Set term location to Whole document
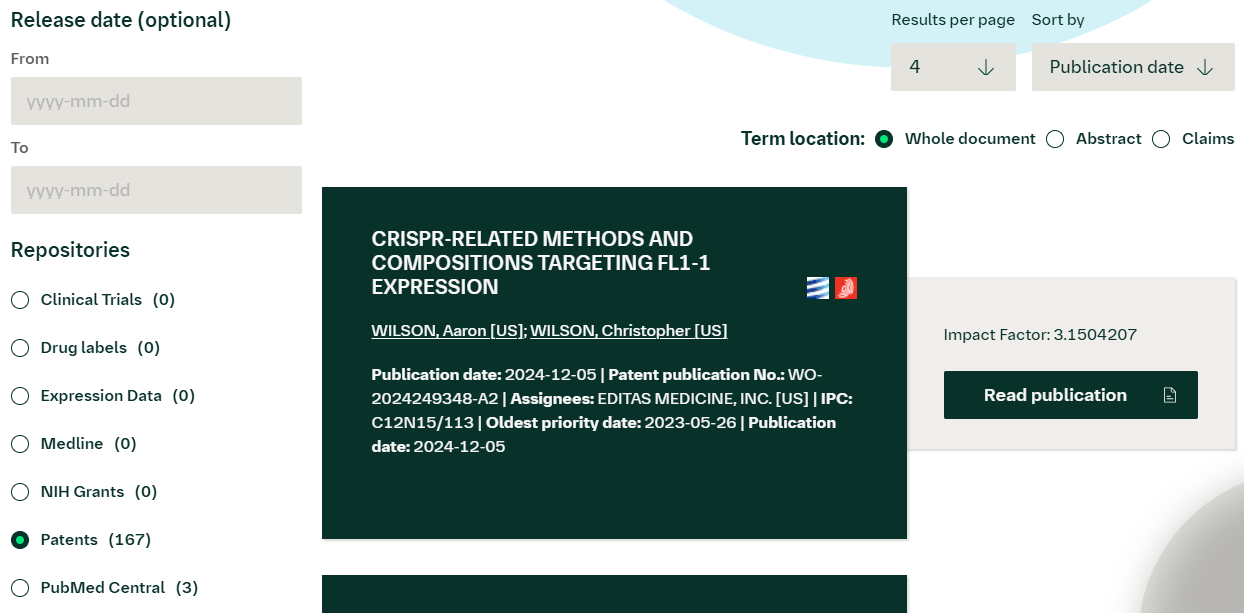This screenshot has width=1244, height=613. (x=884, y=139)
